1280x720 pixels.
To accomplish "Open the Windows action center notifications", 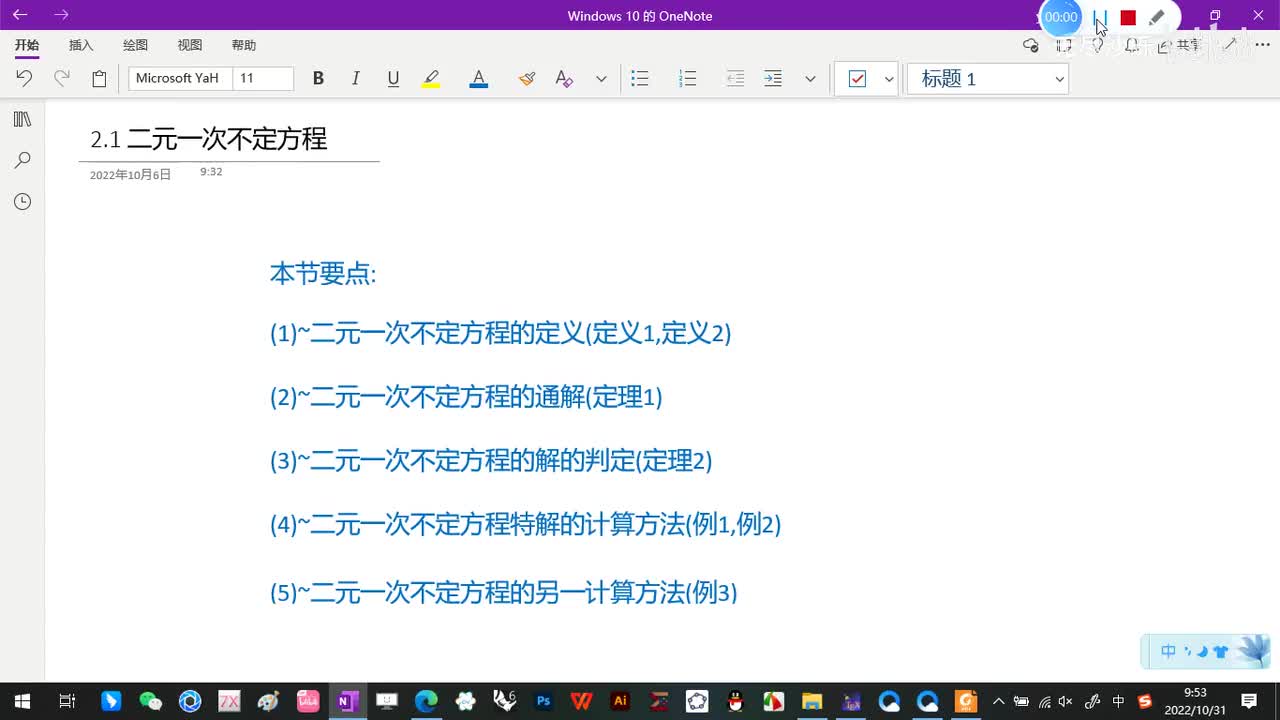I will click(1249, 701).
